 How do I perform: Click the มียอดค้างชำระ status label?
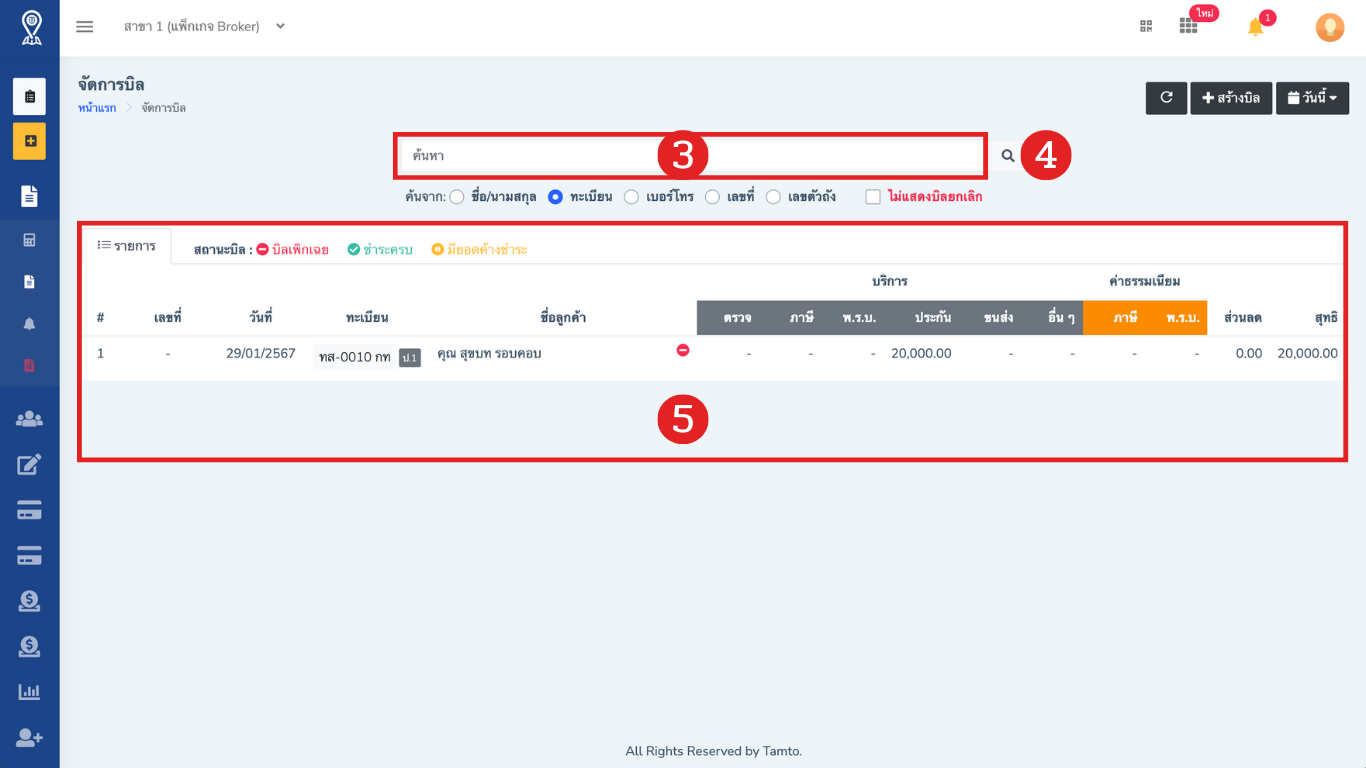[x=479, y=249]
